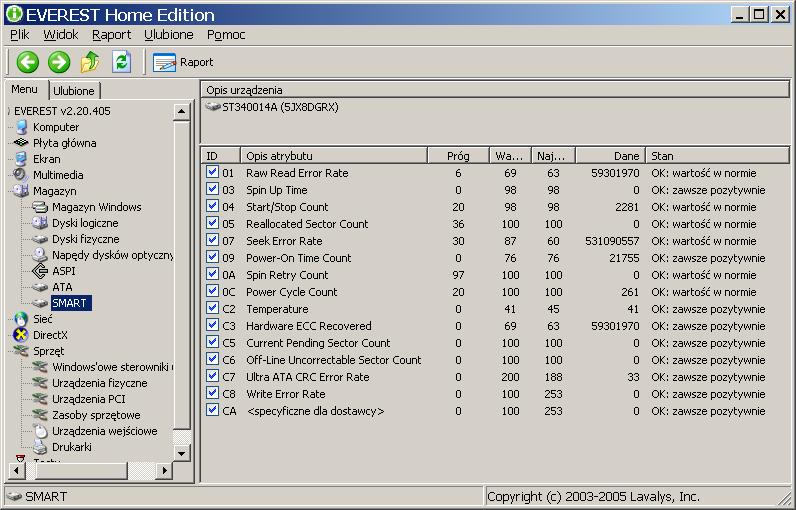Viewport: 796px width, 510px height.
Task: Sort by the ID column header
Action: coord(221,156)
